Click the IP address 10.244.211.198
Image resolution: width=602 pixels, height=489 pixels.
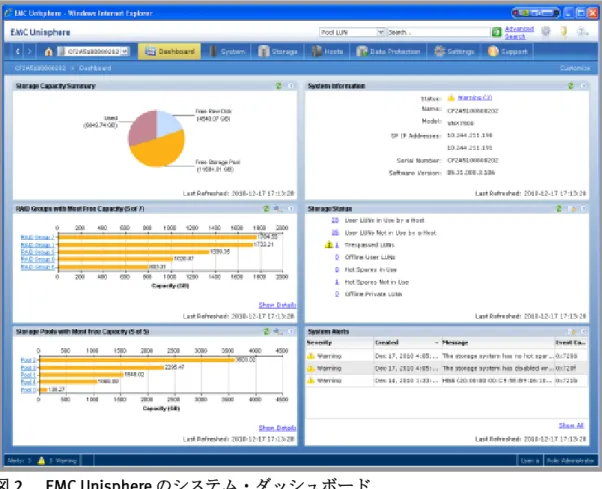[470, 135]
